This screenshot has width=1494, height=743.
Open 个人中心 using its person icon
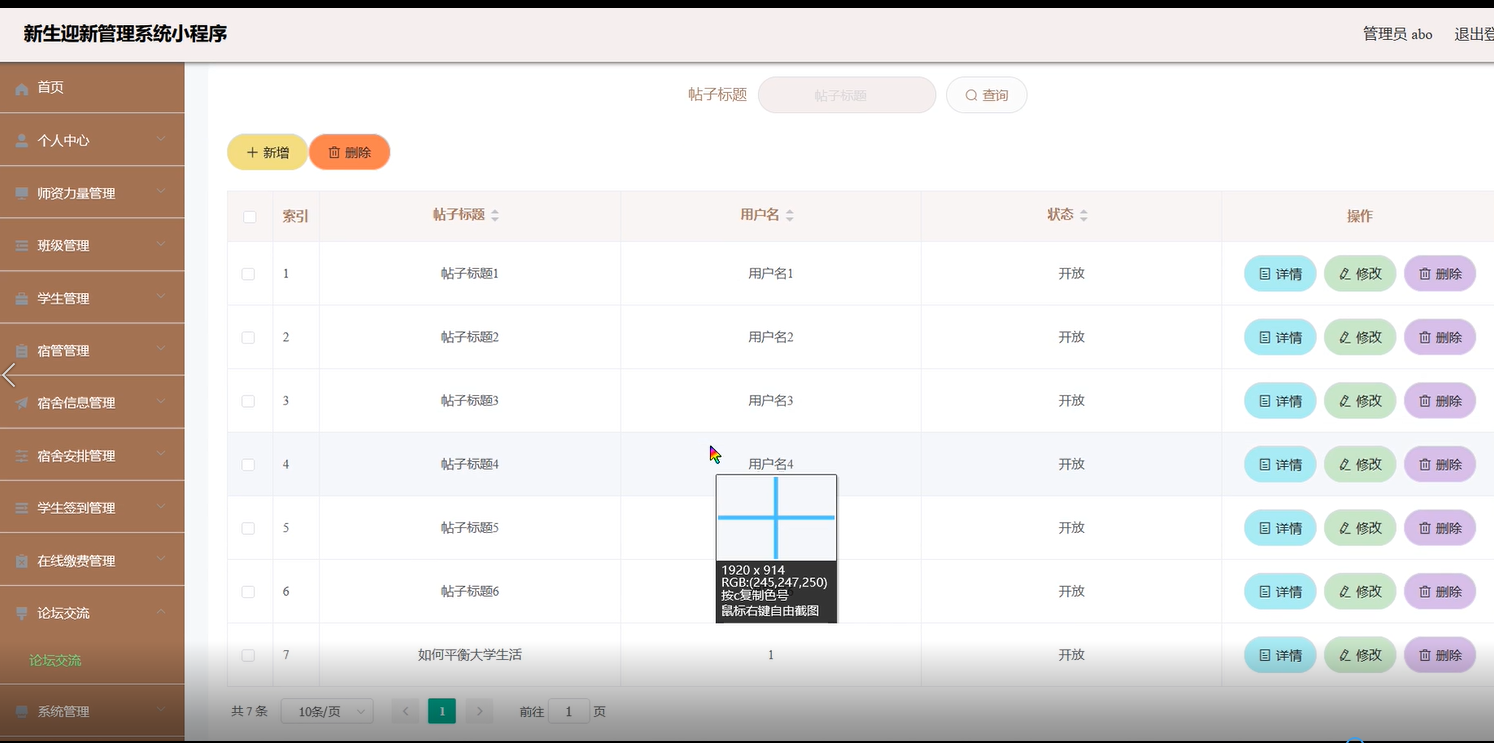coord(21,141)
